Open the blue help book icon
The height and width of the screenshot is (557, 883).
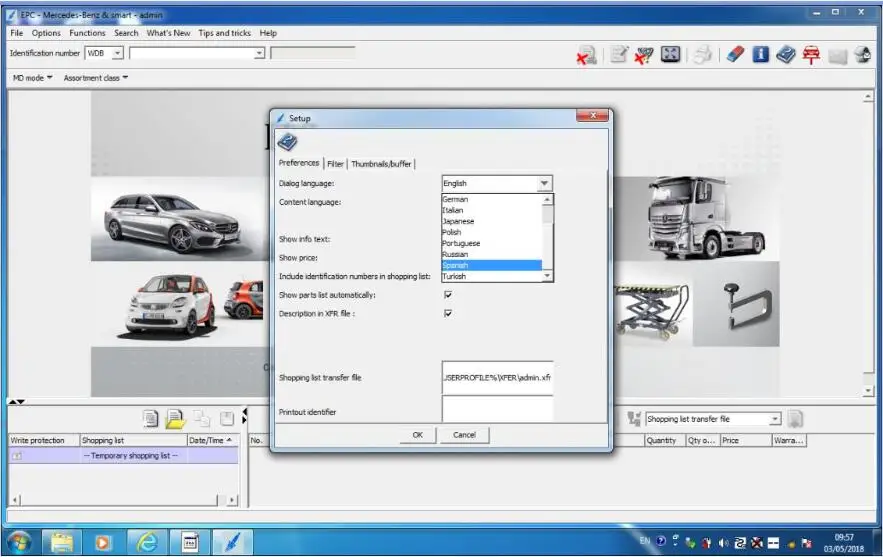point(785,55)
